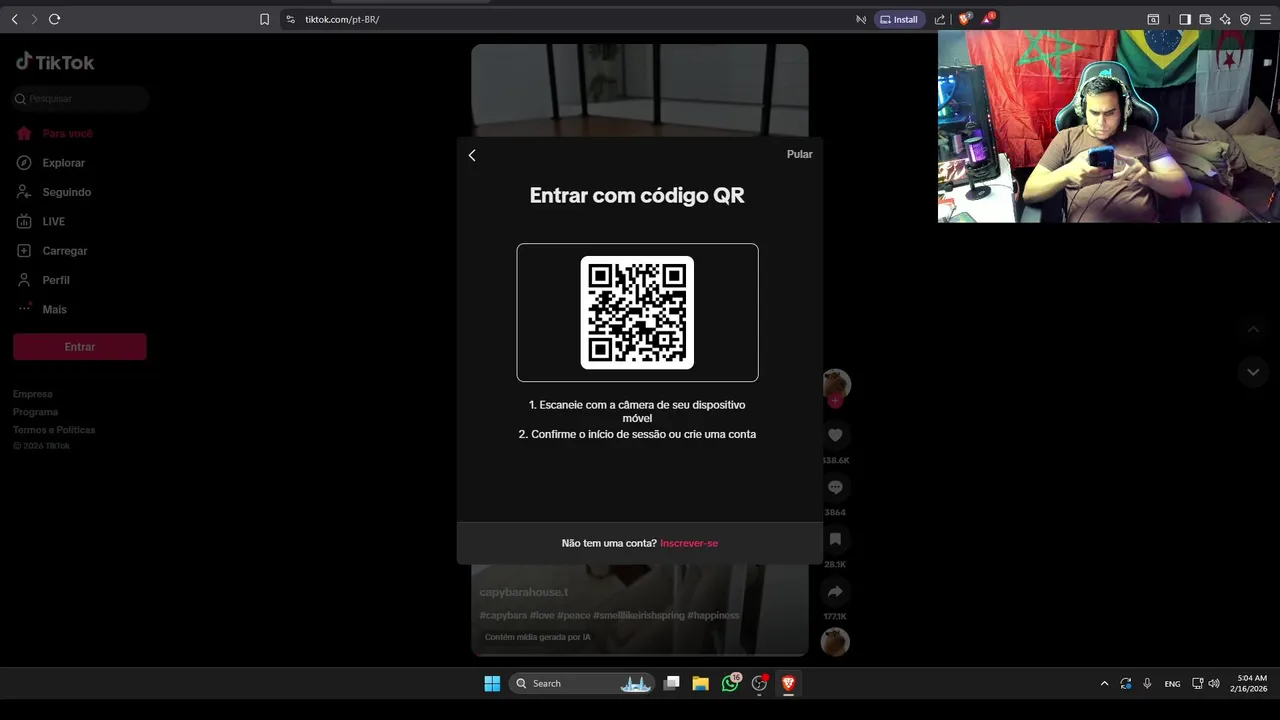This screenshot has width=1280, height=720.
Task: Click the tab search icon in the toolbar
Action: 1153,19
